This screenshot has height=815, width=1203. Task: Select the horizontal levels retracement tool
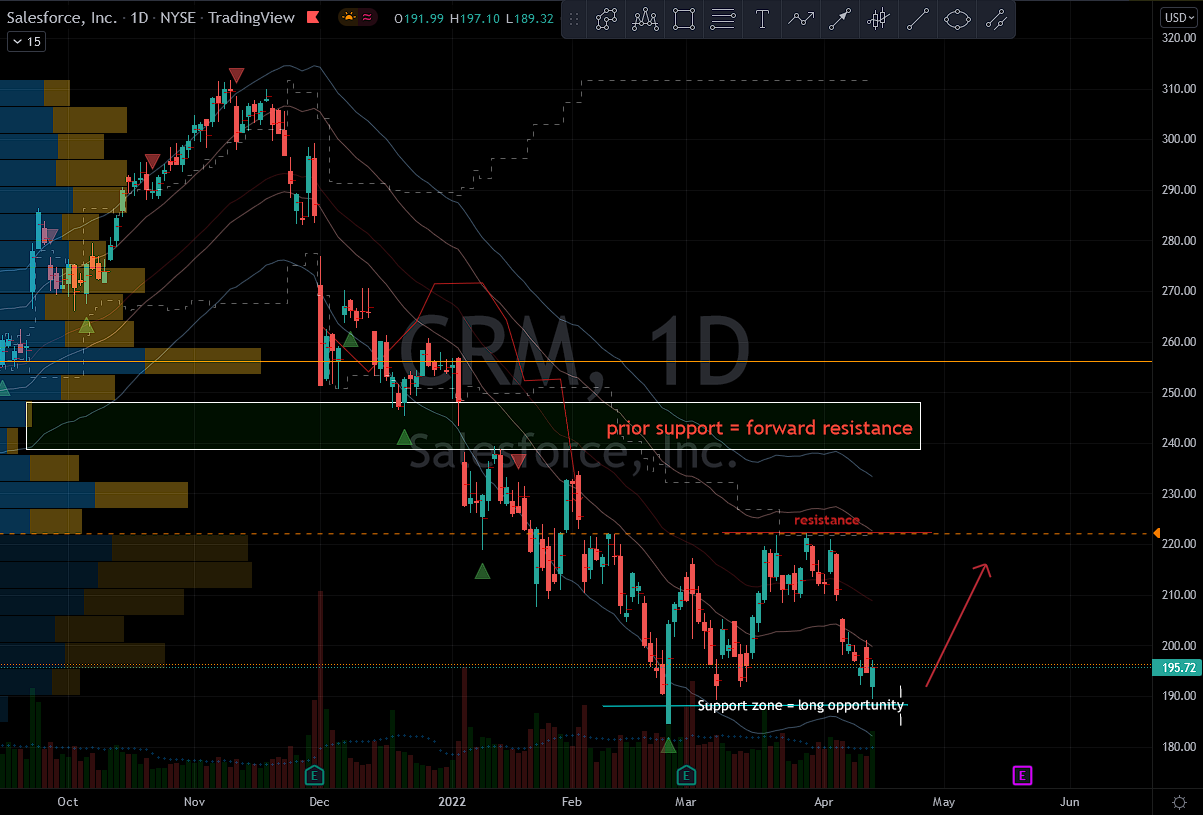tap(723, 18)
